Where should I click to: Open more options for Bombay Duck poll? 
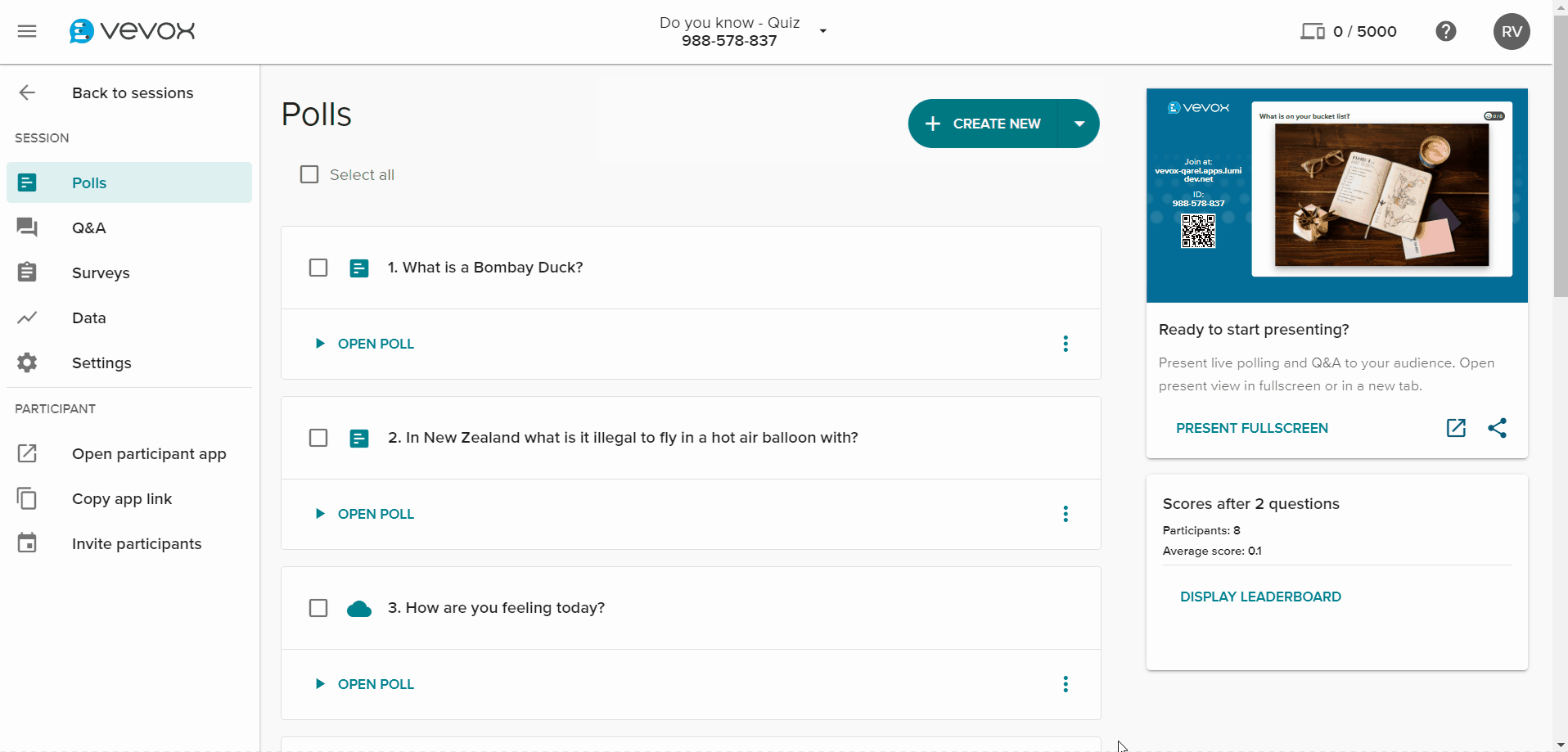point(1066,344)
